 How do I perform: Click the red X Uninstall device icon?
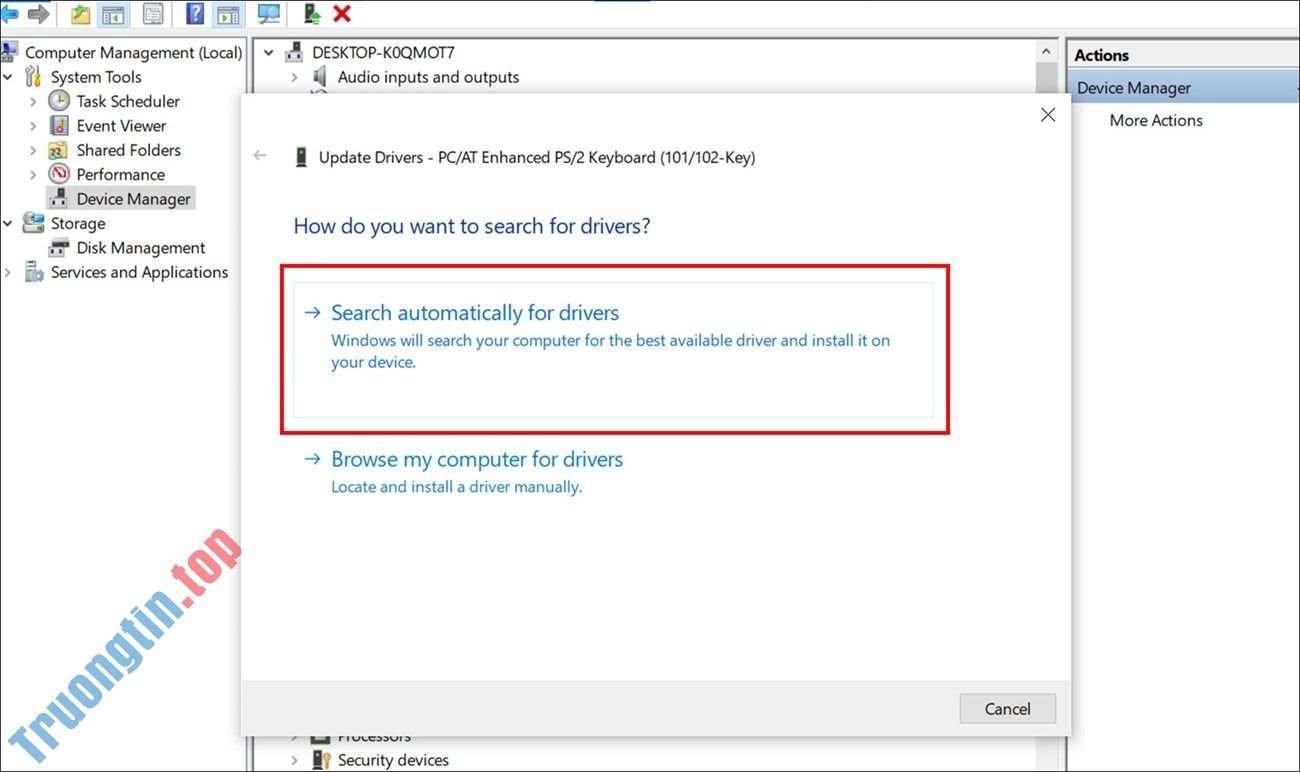pyautogui.click(x=342, y=14)
